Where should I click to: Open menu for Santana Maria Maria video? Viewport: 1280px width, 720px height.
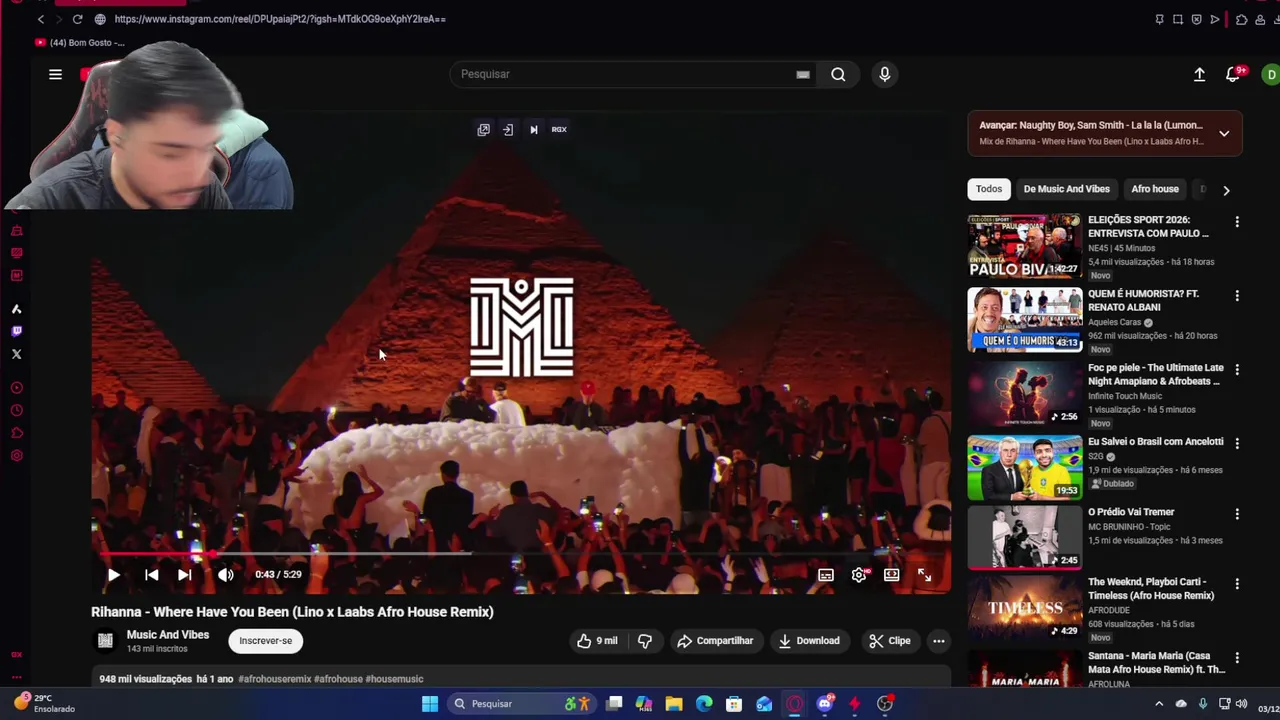click(1237, 658)
